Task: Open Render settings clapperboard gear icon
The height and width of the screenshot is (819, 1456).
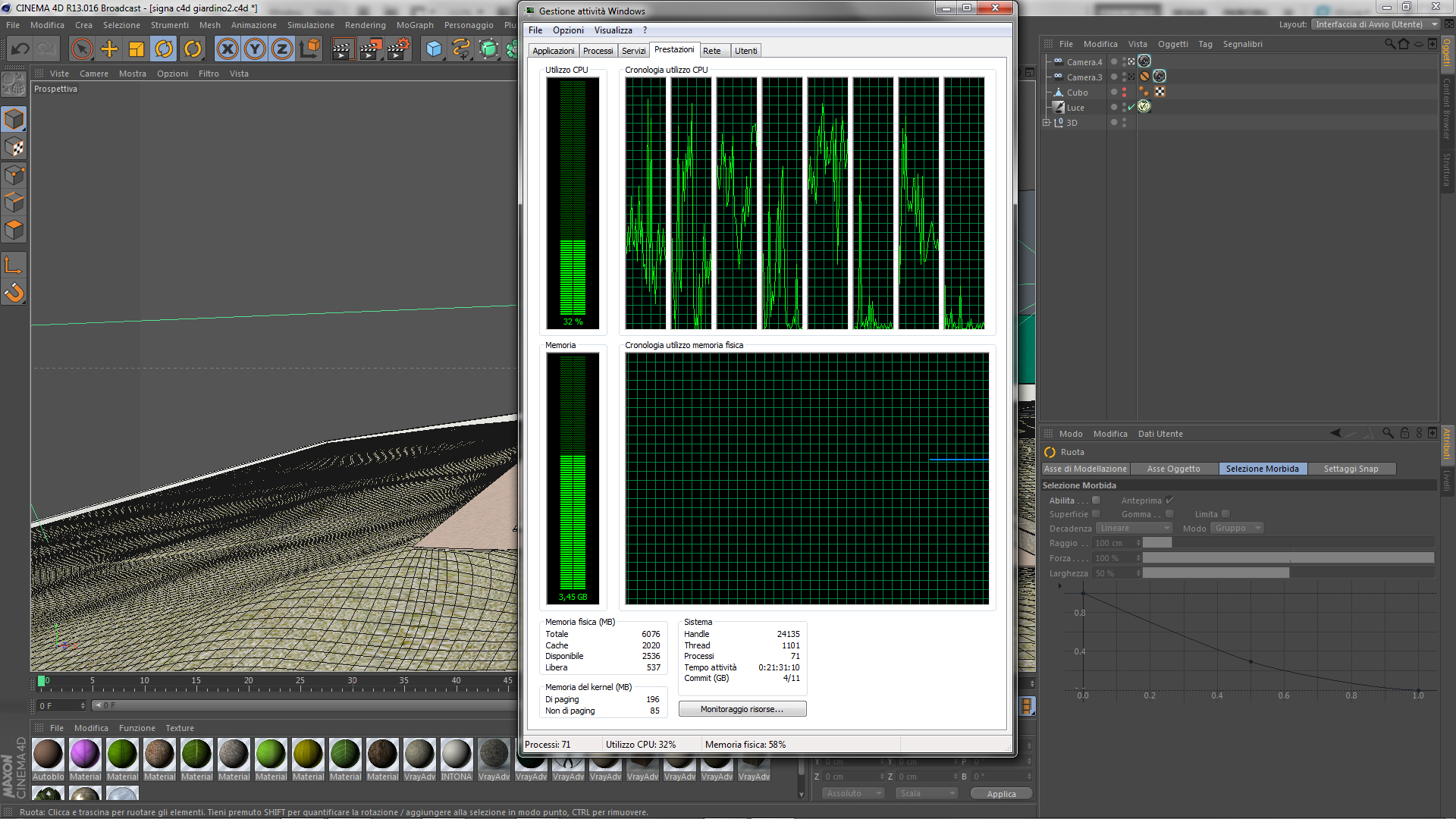Action: (399, 49)
